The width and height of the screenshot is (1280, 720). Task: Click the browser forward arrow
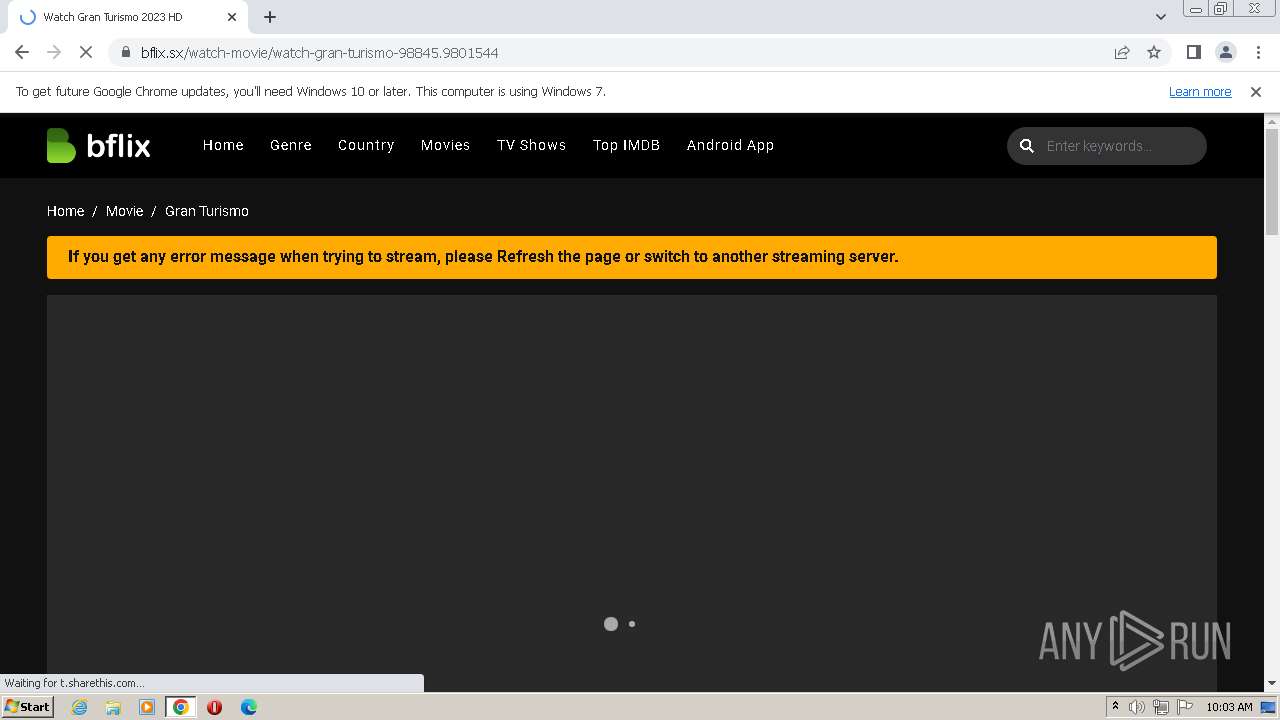(54, 52)
